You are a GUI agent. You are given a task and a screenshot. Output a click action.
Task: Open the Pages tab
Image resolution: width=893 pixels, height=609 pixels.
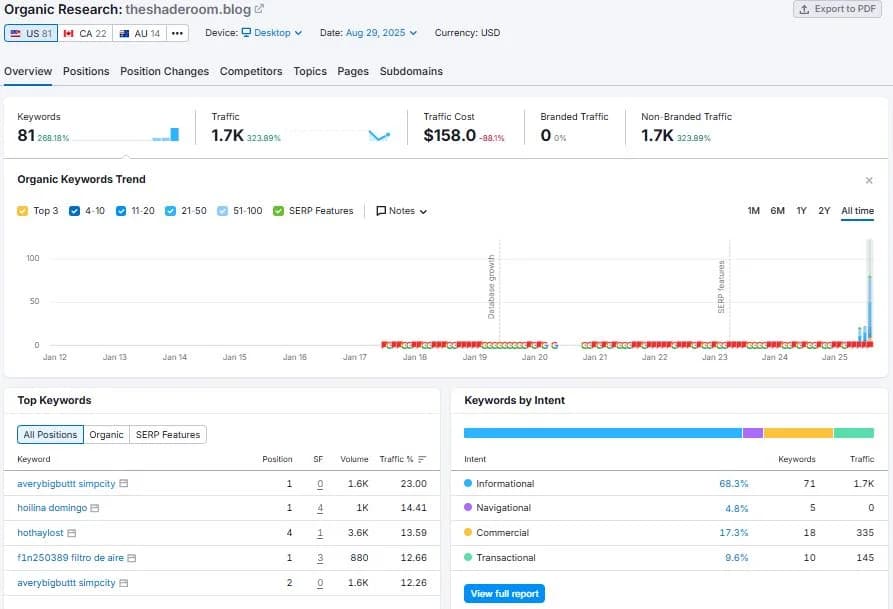pyautogui.click(x=353, y=71)
